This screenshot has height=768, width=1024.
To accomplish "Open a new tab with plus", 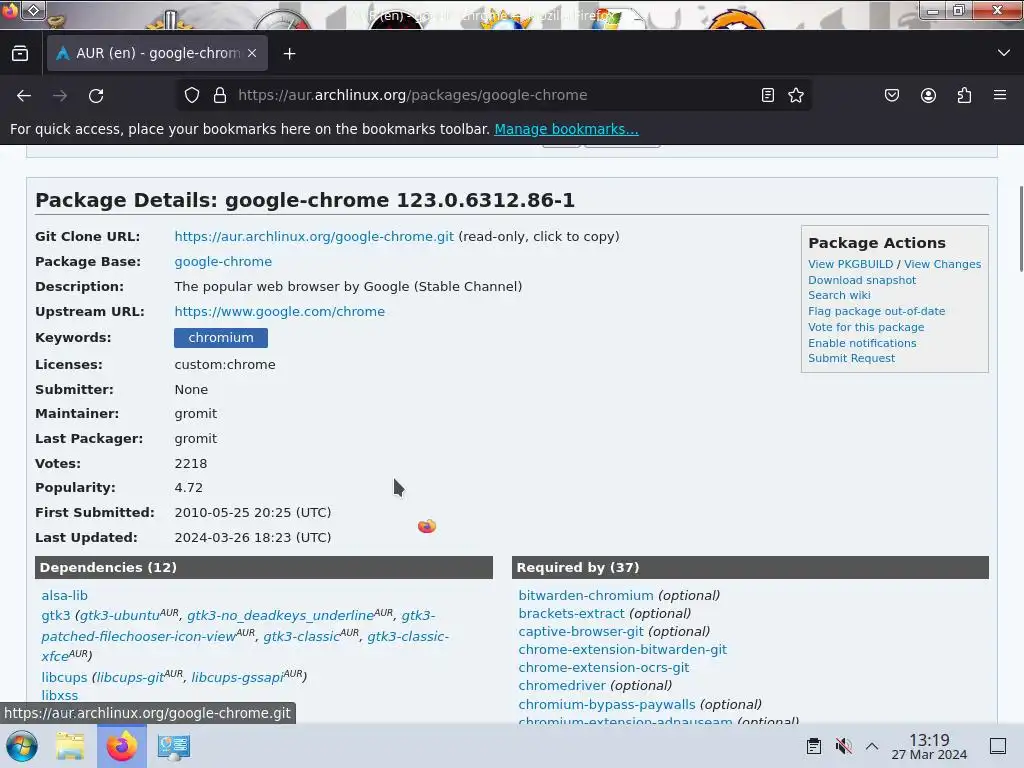I will click(x=289, y=54).
